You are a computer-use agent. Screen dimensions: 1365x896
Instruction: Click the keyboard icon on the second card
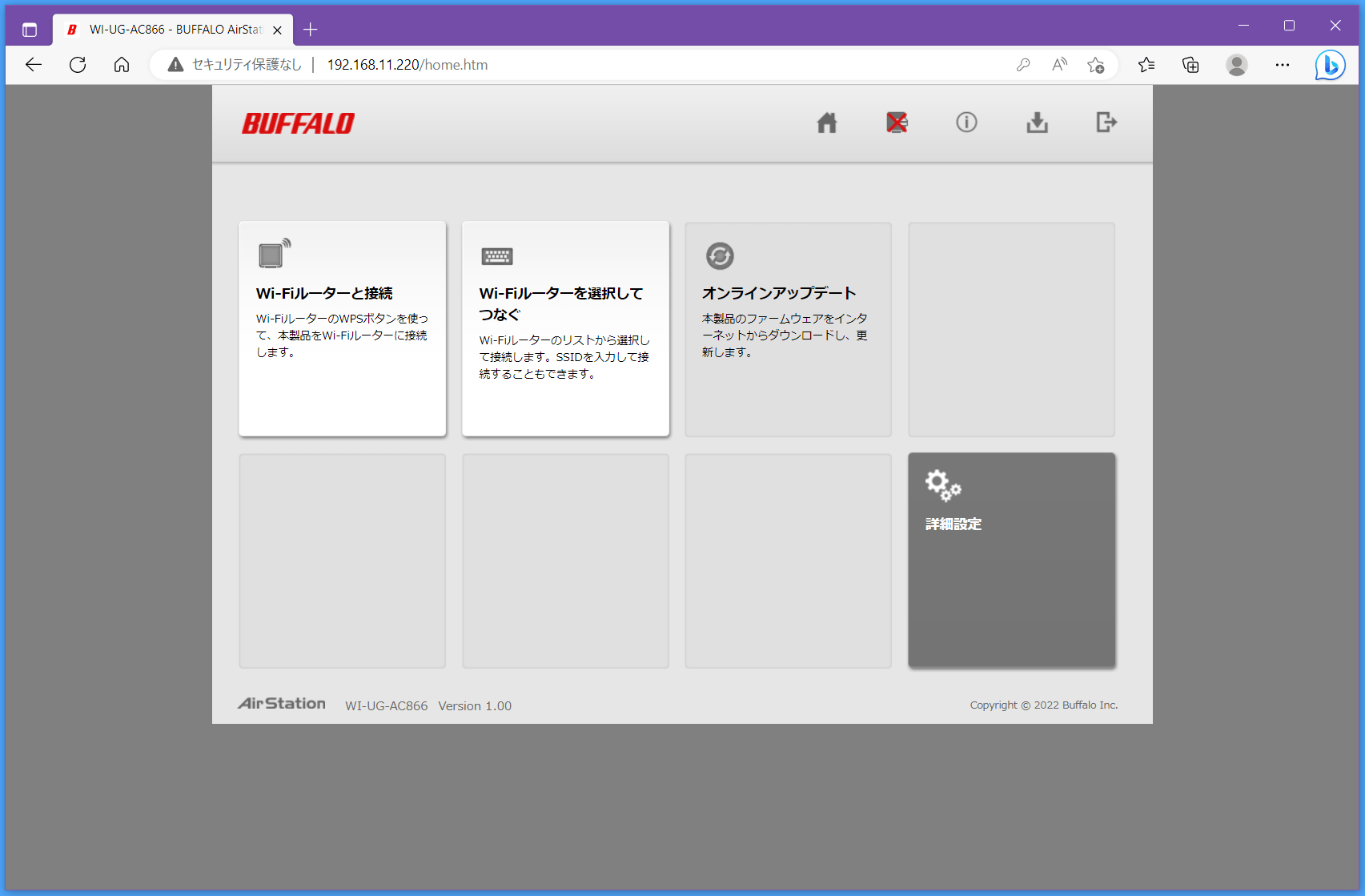pyautogui.click(x=497, y=256)
